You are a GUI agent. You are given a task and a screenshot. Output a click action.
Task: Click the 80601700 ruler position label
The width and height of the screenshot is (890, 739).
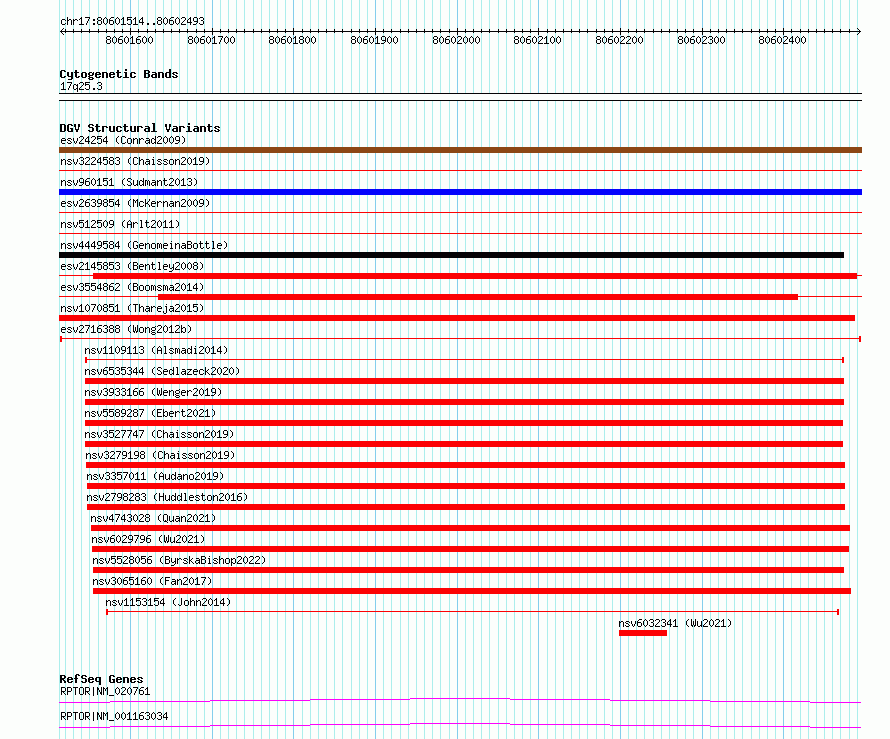coord(211,40)
